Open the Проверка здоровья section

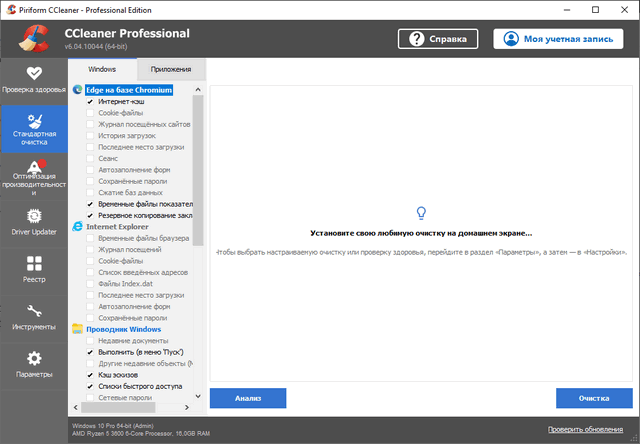pyautogui.click(x=34, y=81)
